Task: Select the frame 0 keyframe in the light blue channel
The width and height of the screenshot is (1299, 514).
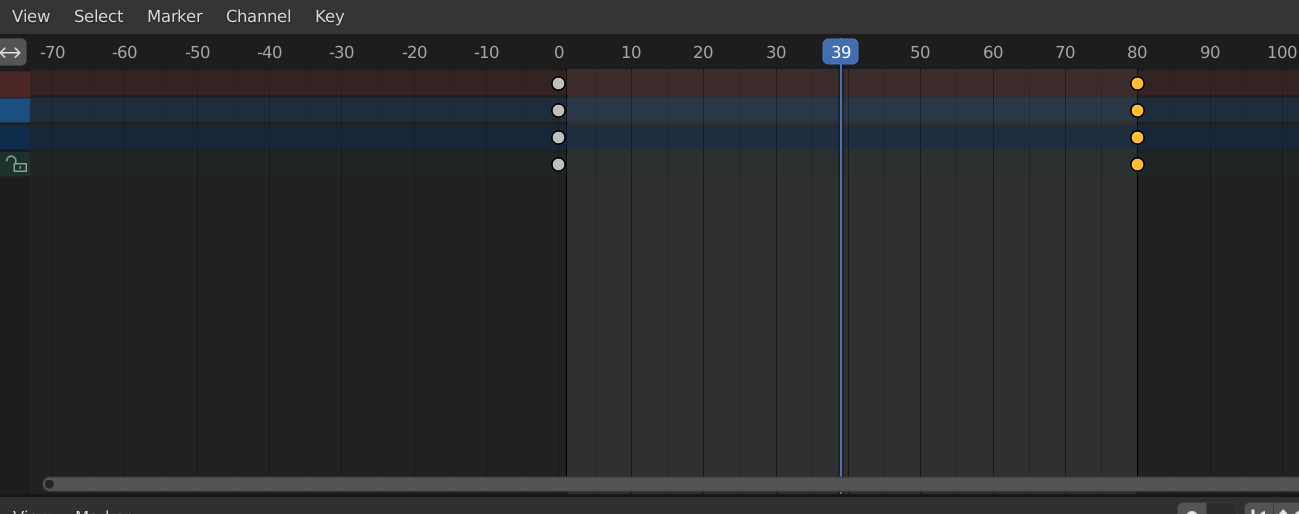Action: pos(558,111)
